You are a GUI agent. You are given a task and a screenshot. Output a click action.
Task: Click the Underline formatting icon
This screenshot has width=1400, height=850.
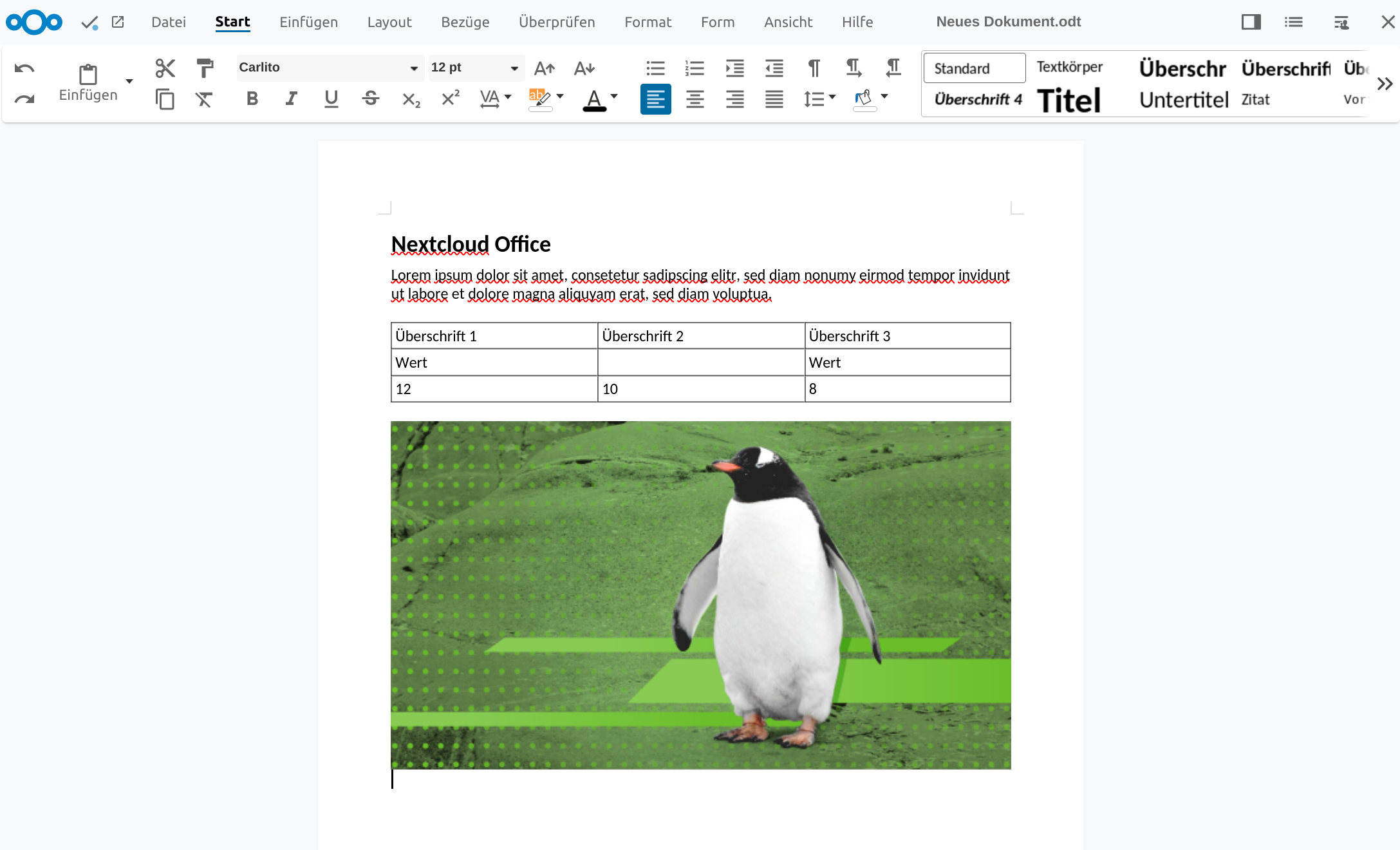[331, 99]
